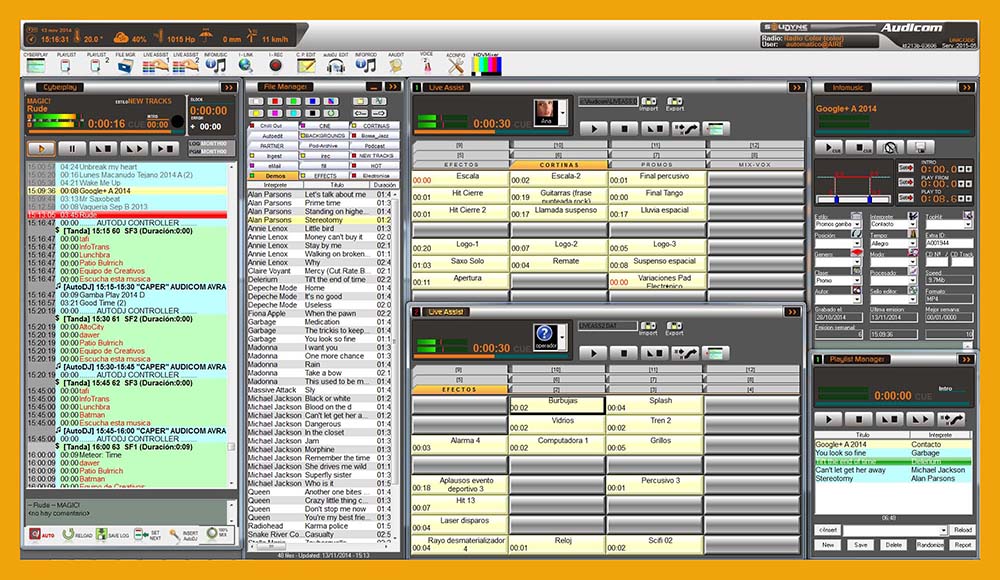Open the Cyberplay module from top toolbar
Image resolution: width=1000 pixels, height=580 pixels.
tap(36, 65)
